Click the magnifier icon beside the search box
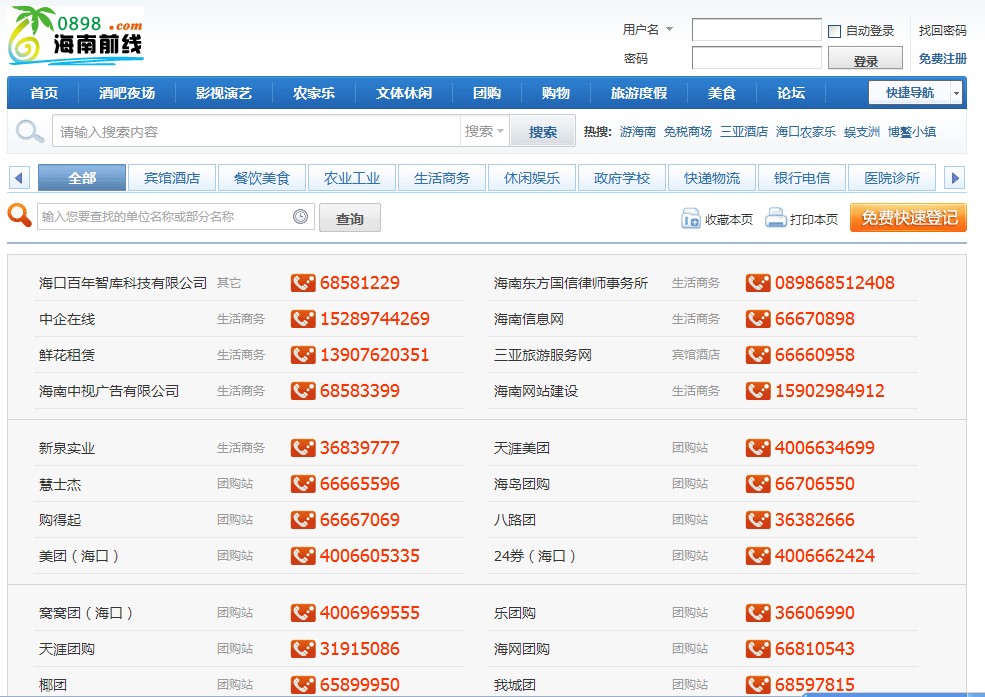 (x=30, y=131)
